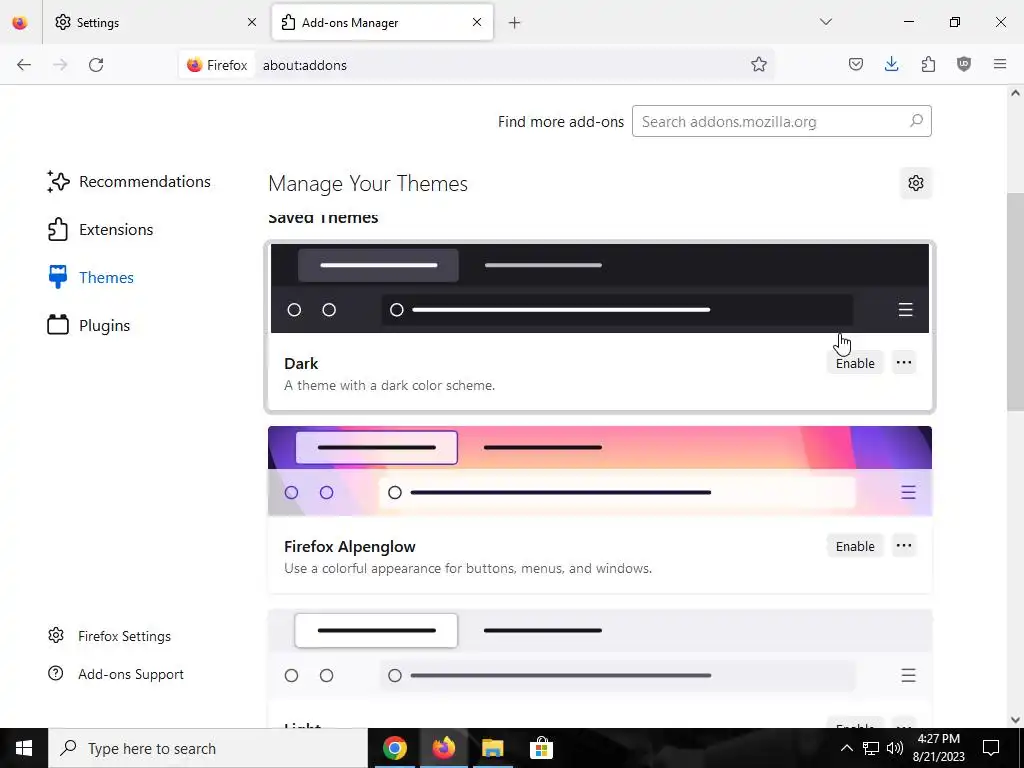Click the Firefox Alpenglow preview image
This screenshot has width=1024, height=768.
tap(600, 471)
